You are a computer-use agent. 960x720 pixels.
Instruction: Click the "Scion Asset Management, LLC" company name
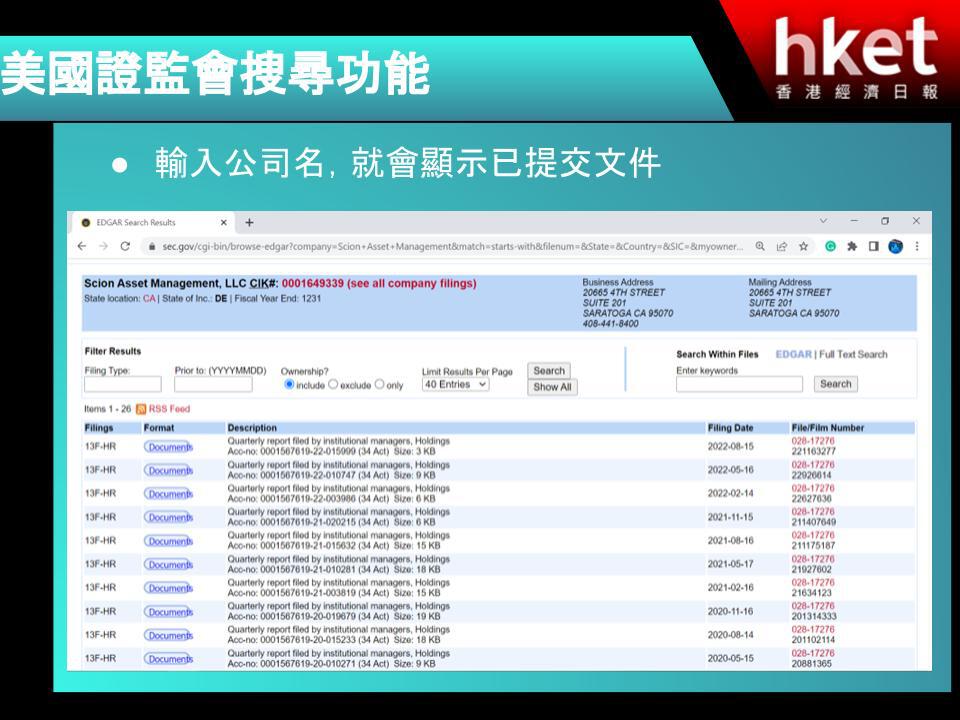pos(165,283)
